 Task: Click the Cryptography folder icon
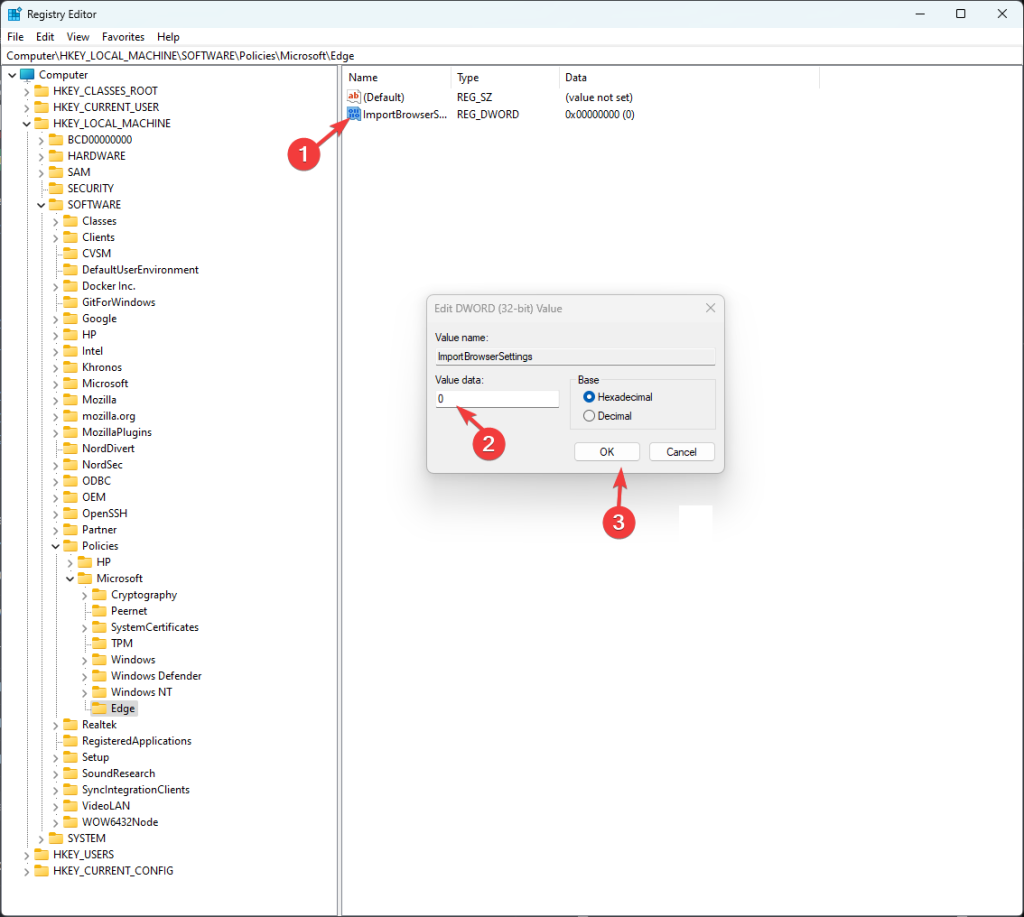99,594
